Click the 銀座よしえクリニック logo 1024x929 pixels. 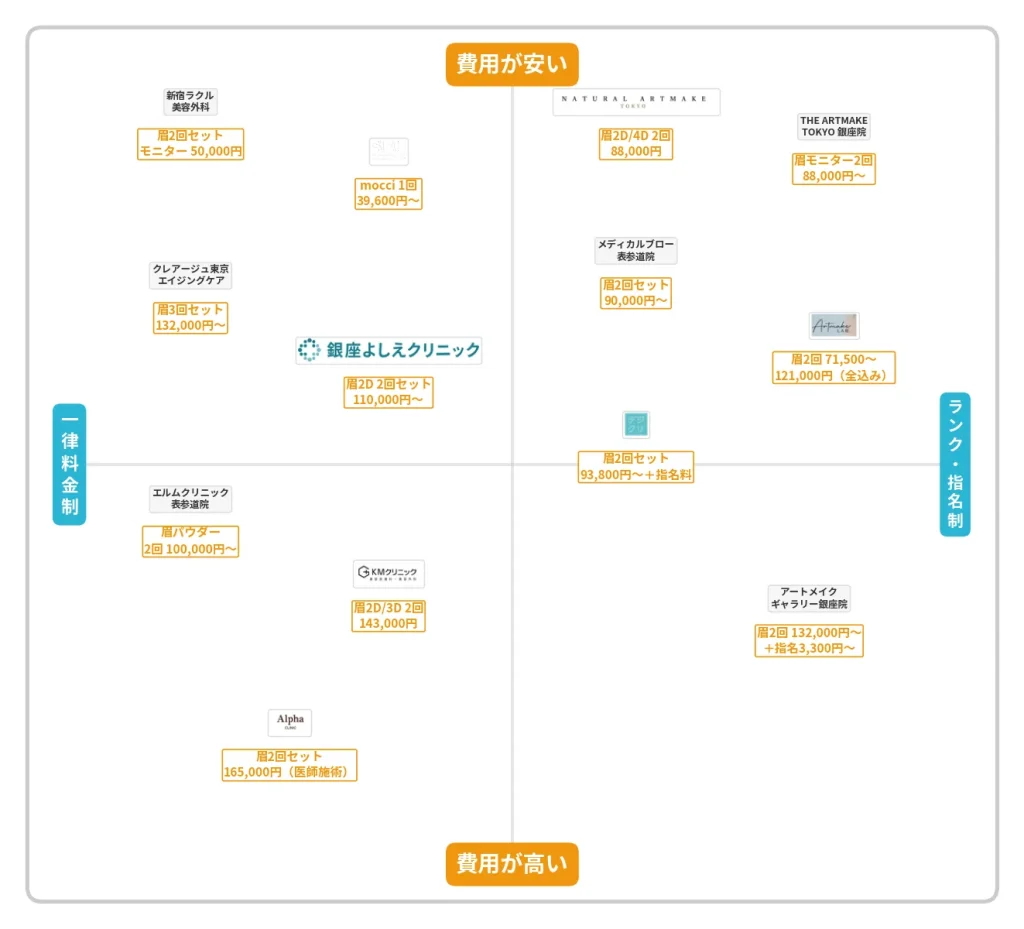tap(389, 350)
